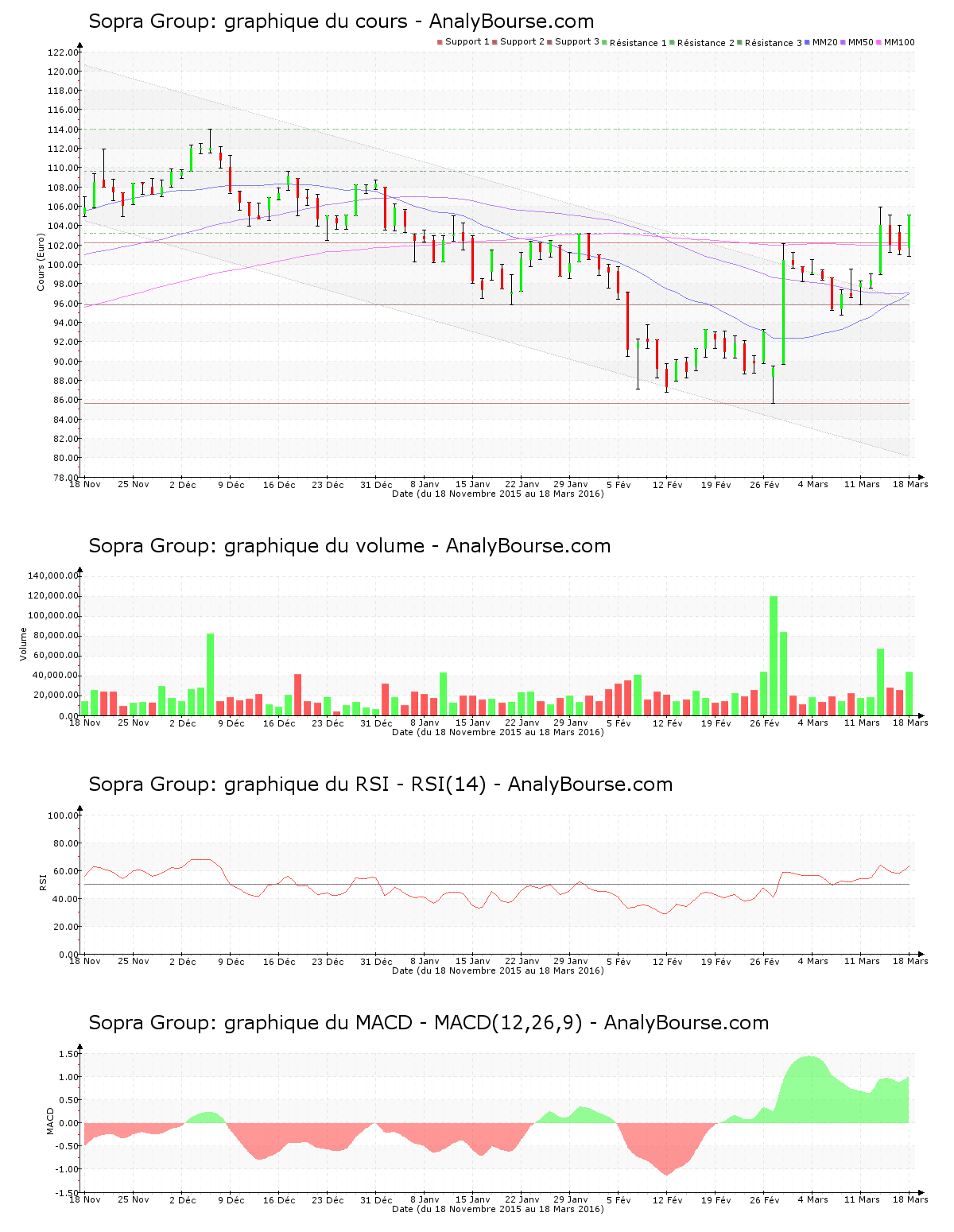Click the Support 1 red legend swatch
954x1232 pixels.
[440, 42]
